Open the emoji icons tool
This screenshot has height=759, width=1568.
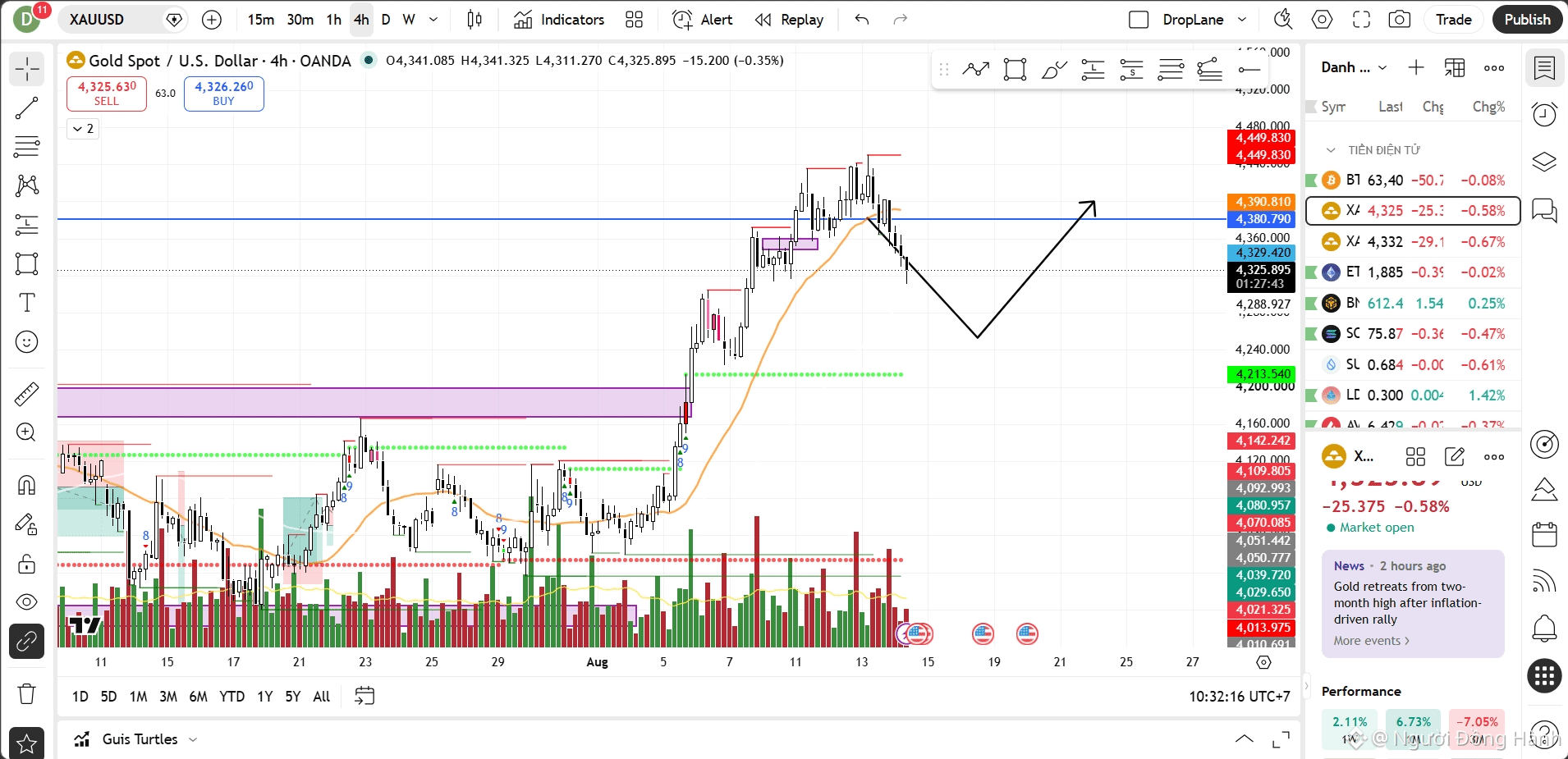[x=26, y=341]
